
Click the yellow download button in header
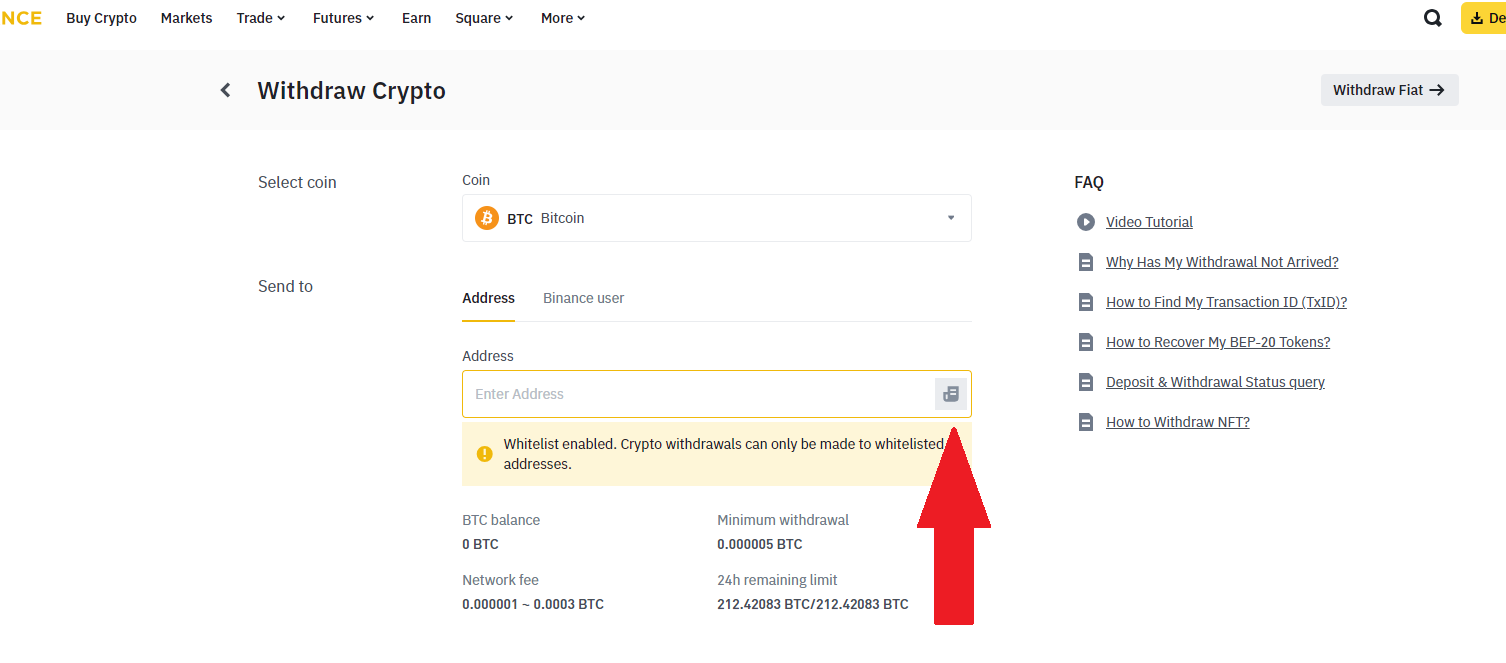(x=1483, y=18)
